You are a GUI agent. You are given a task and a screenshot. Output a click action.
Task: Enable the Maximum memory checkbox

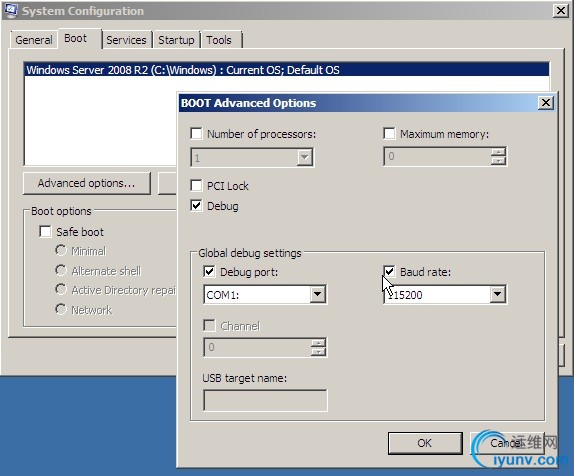389,133
